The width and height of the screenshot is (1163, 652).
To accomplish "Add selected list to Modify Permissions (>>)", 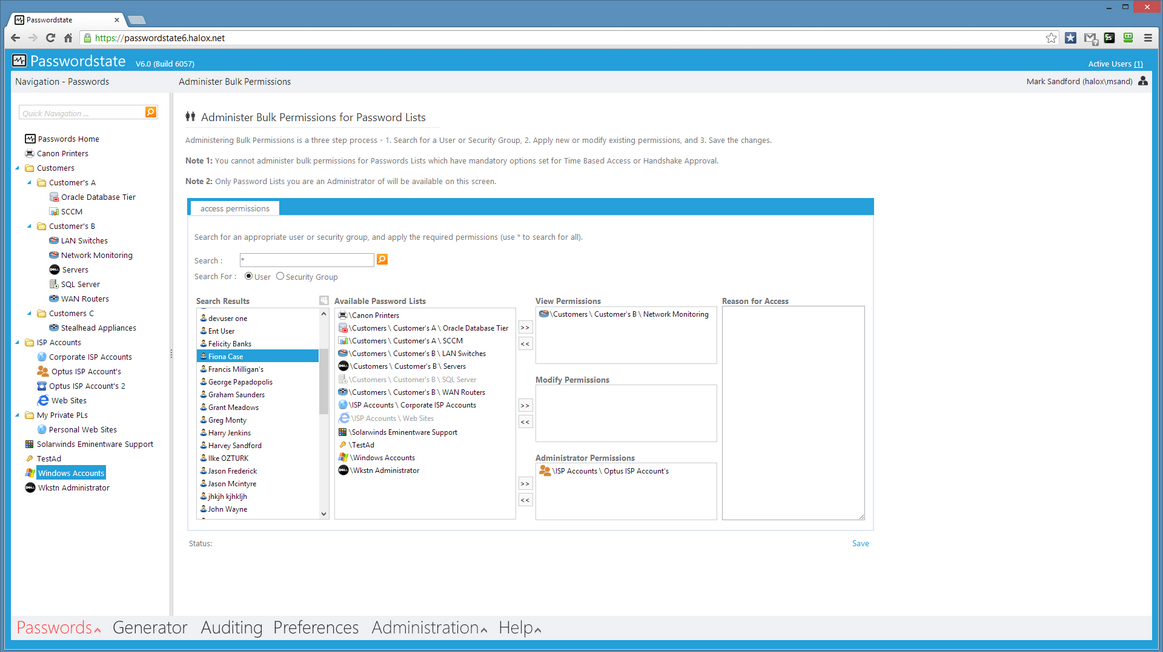I will pos(525,406).
